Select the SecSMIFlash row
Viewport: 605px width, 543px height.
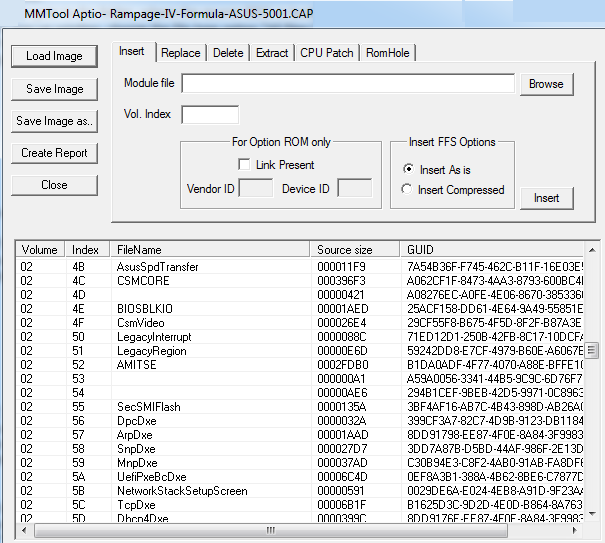point(300,407)
